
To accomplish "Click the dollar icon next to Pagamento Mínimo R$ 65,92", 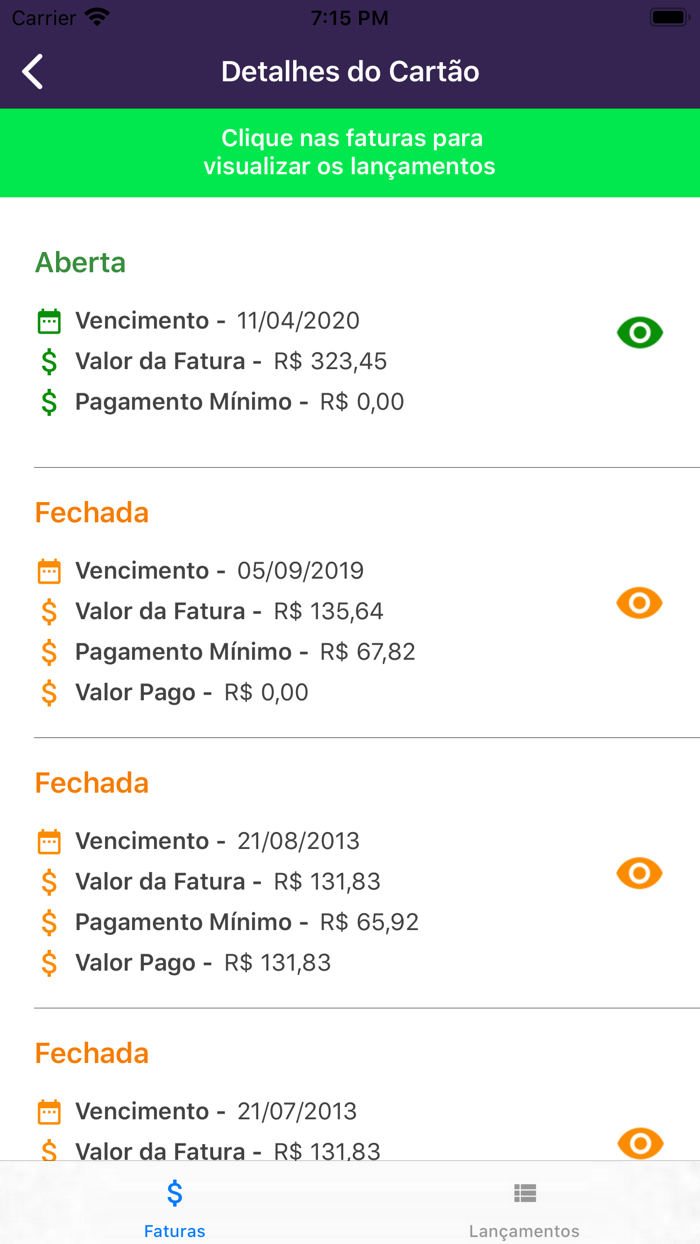I will tap(49, 921).
